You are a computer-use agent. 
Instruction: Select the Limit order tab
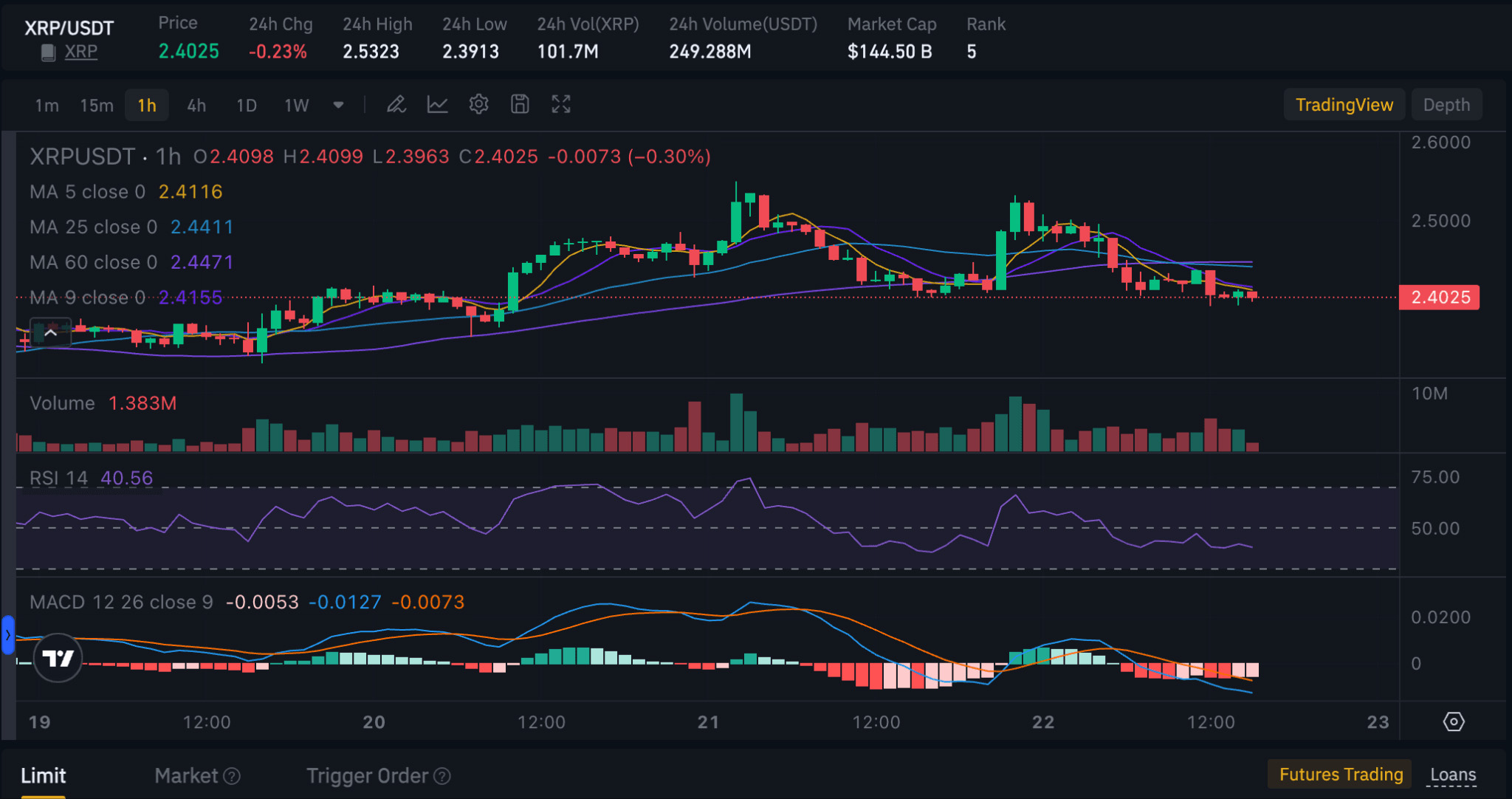[x=44, y=776]
